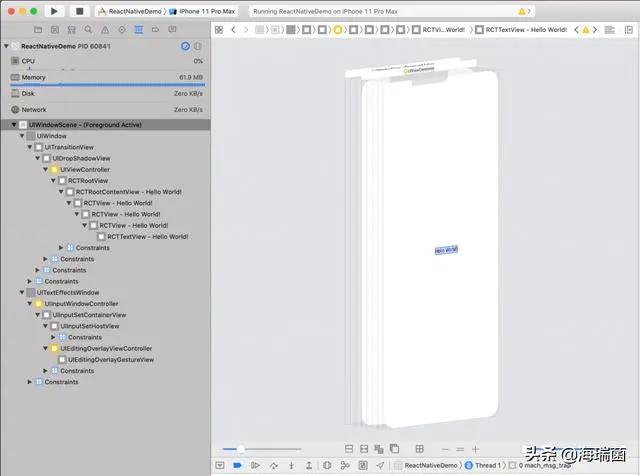This screenshot has width=640, height=476.
Task: Choose the iPhone 11 Pro Max destination
Action: pos(202,11)
